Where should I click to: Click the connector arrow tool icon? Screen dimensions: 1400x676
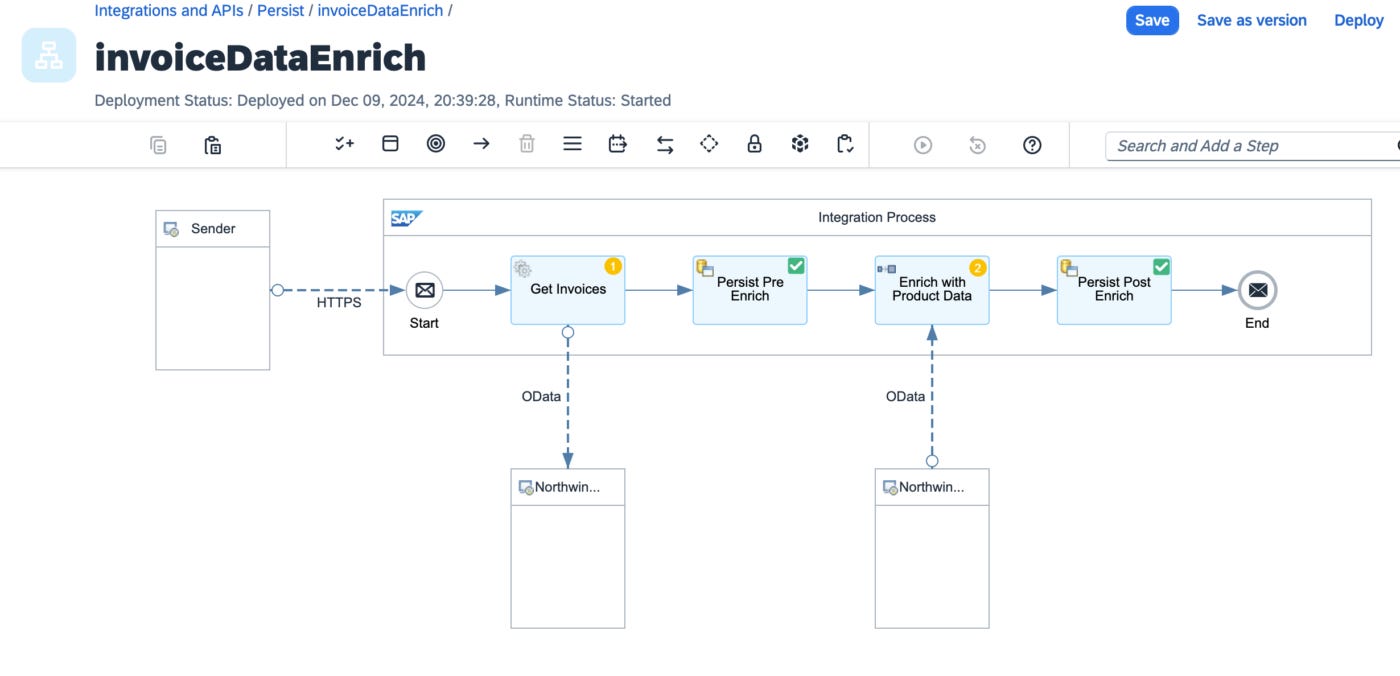click(x=481, y=144)
